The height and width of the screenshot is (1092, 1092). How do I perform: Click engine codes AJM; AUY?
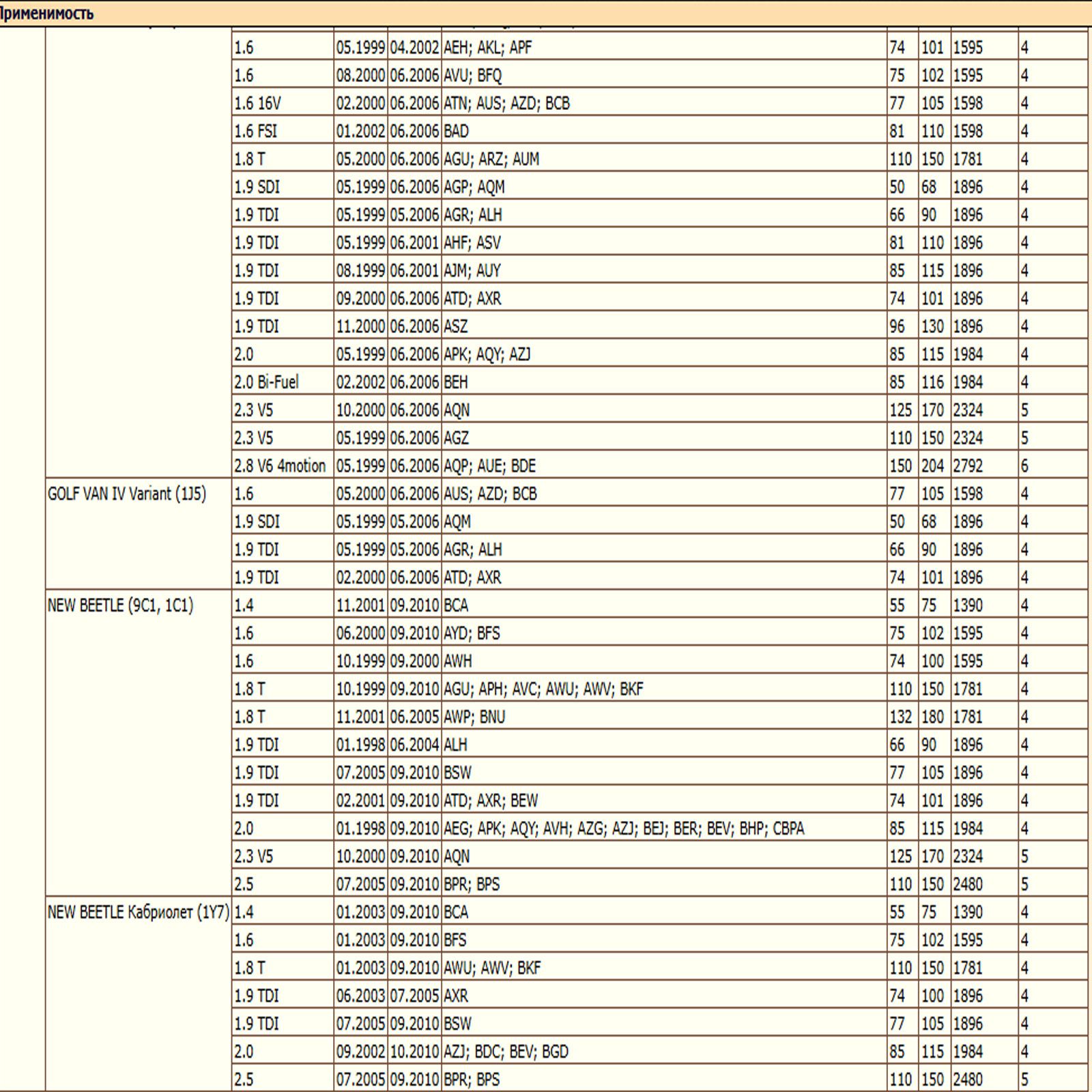[472, 271]
